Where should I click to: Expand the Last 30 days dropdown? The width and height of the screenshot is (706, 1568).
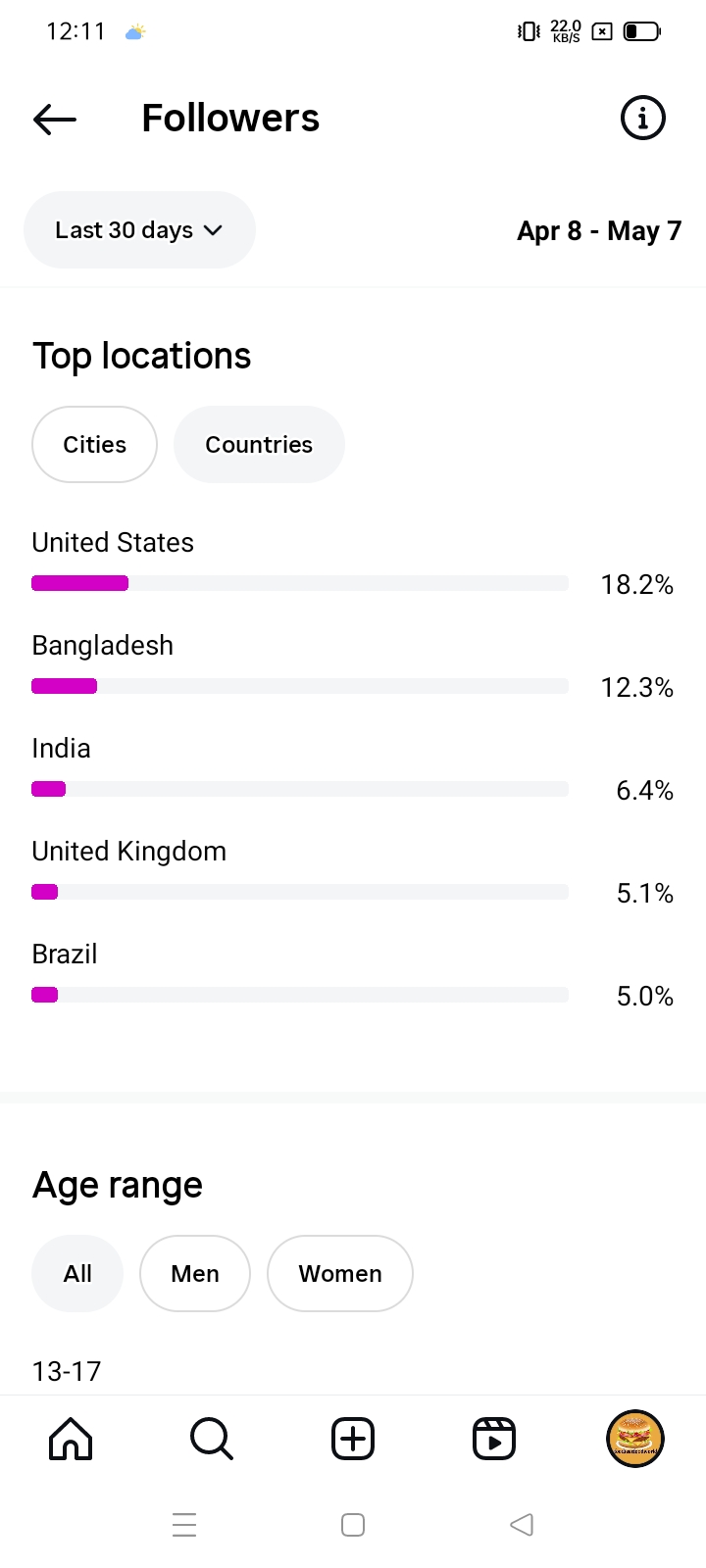pos(139,230)
